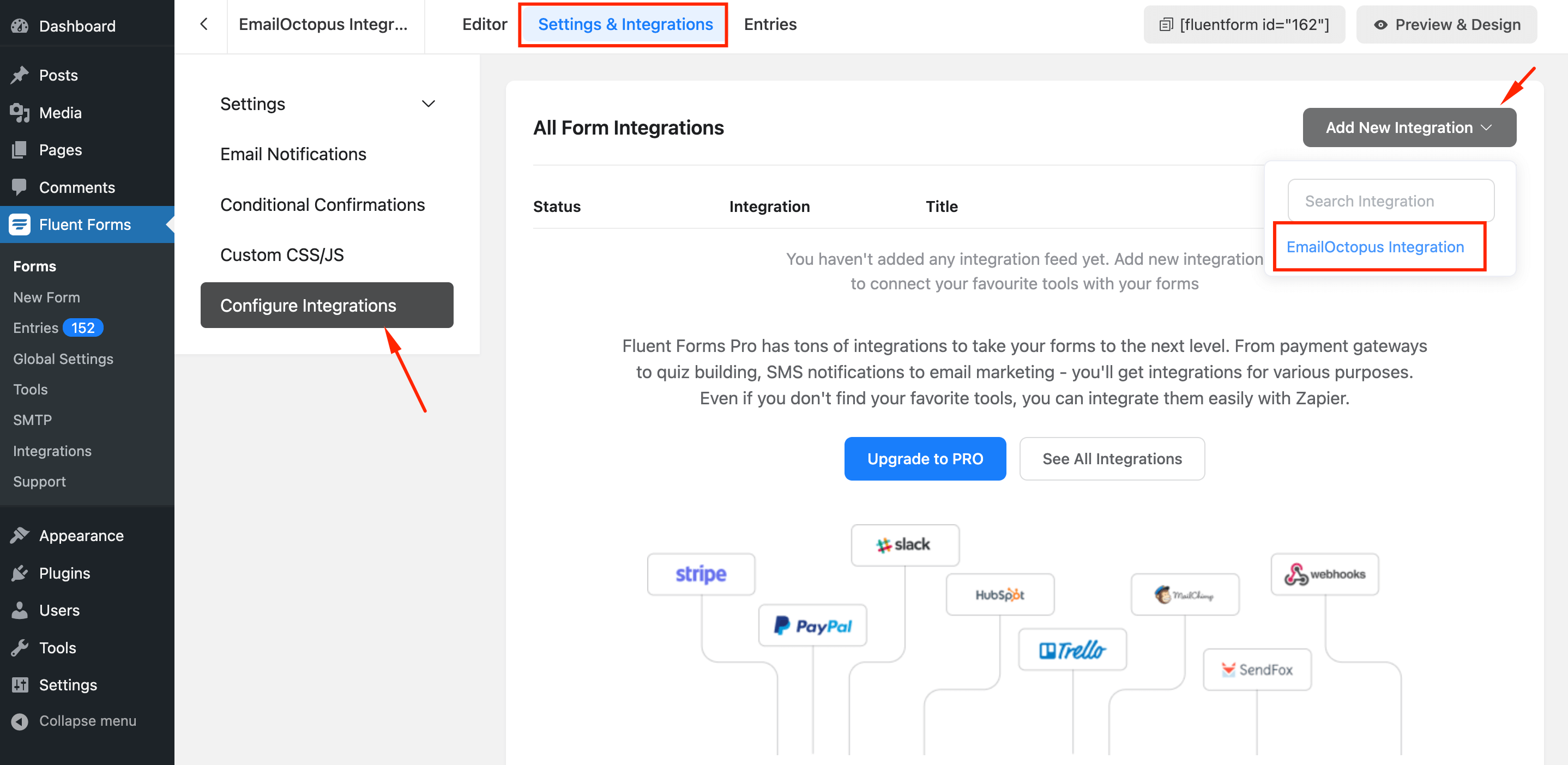Viewport: 1568px width, 765px height.
Task: Click the slack integration logo
Action: tap(904, 545)
